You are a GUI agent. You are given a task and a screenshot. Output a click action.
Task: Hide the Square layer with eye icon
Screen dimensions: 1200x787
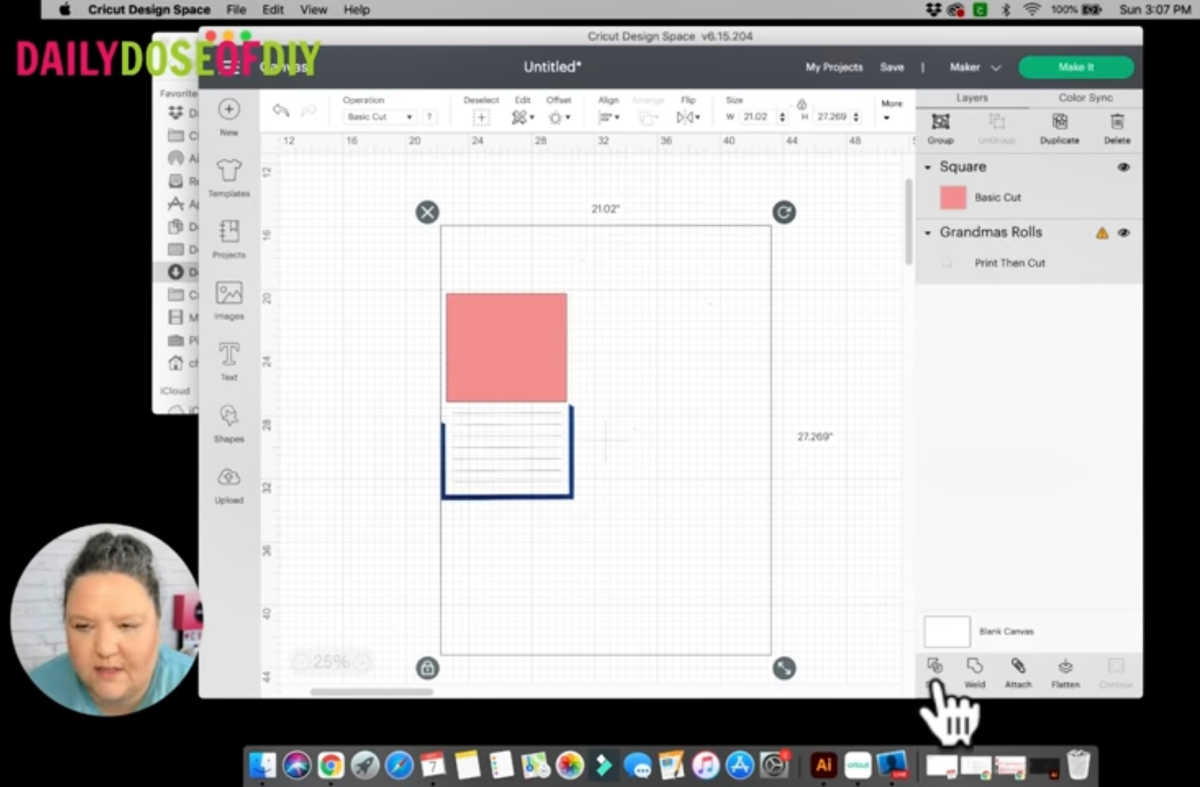(x=1123, y=167)
